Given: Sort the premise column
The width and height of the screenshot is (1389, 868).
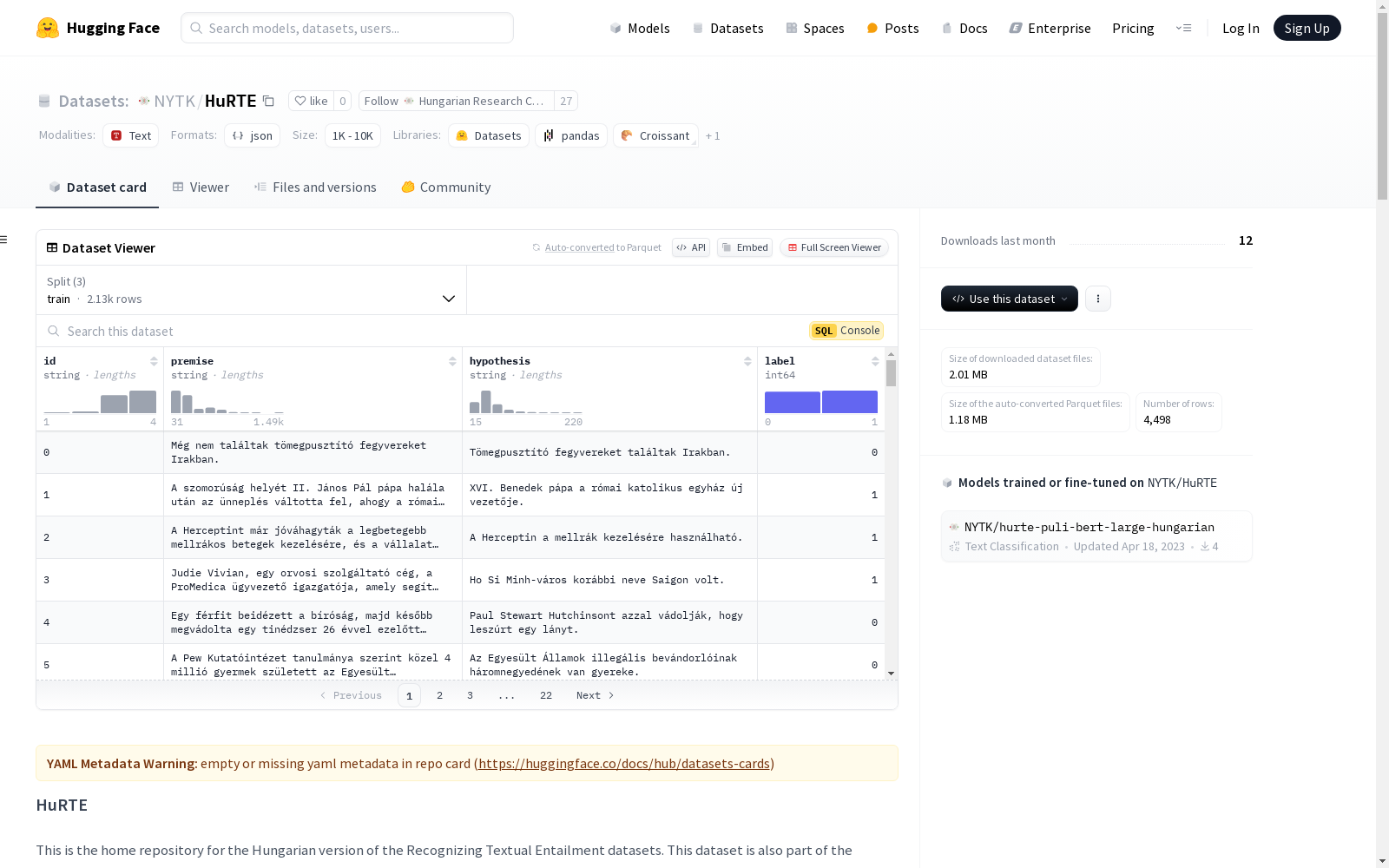Looking at the screenshot, I should pos(452,361).
